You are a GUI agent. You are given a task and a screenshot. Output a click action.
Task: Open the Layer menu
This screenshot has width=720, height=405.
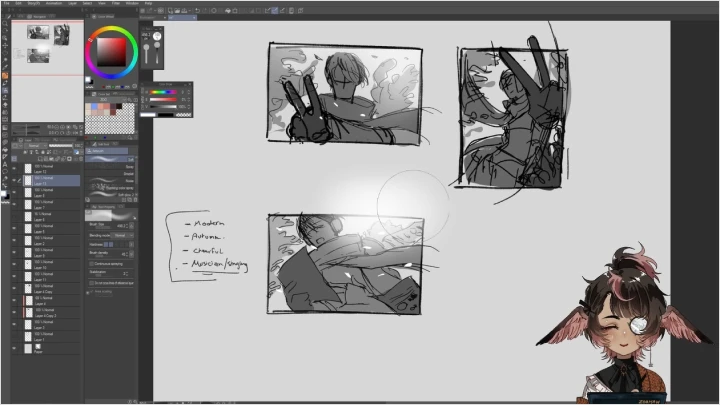tap(71, 3)
